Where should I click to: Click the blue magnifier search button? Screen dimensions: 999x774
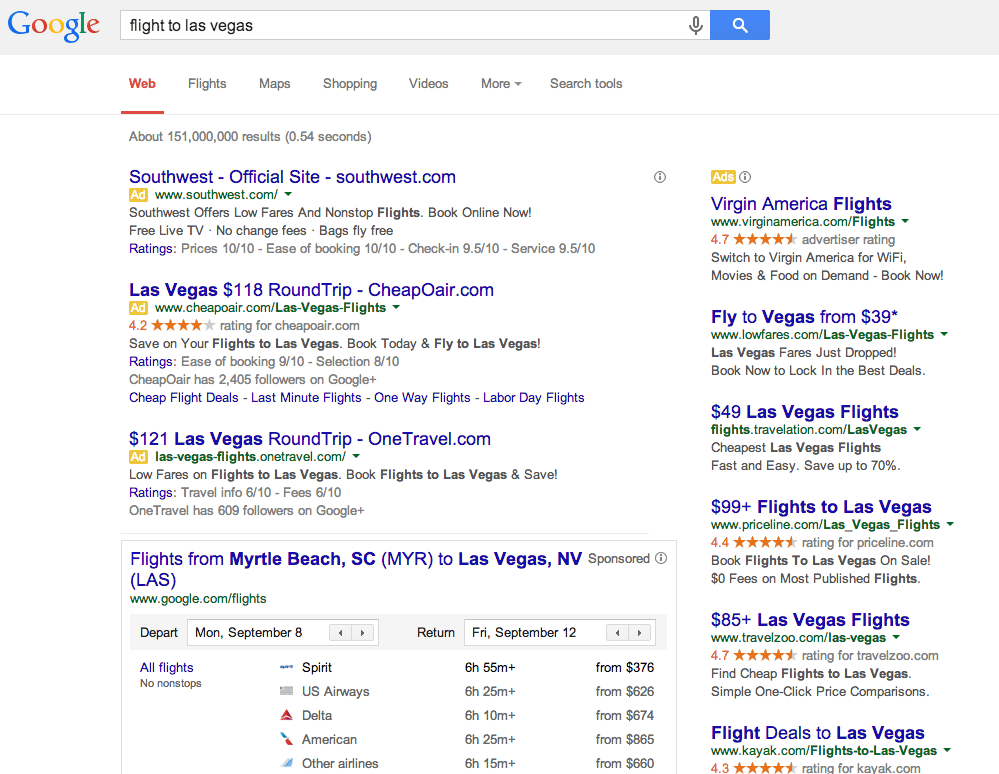tap(740, 25)
